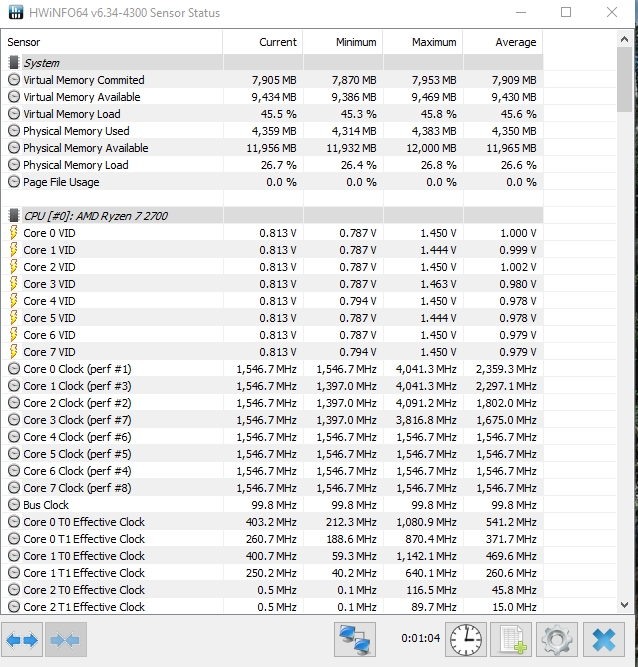
Task: Select Core 5 Clock (perf #5) row label
Action: pyautogui.click(x=77, y=454)
